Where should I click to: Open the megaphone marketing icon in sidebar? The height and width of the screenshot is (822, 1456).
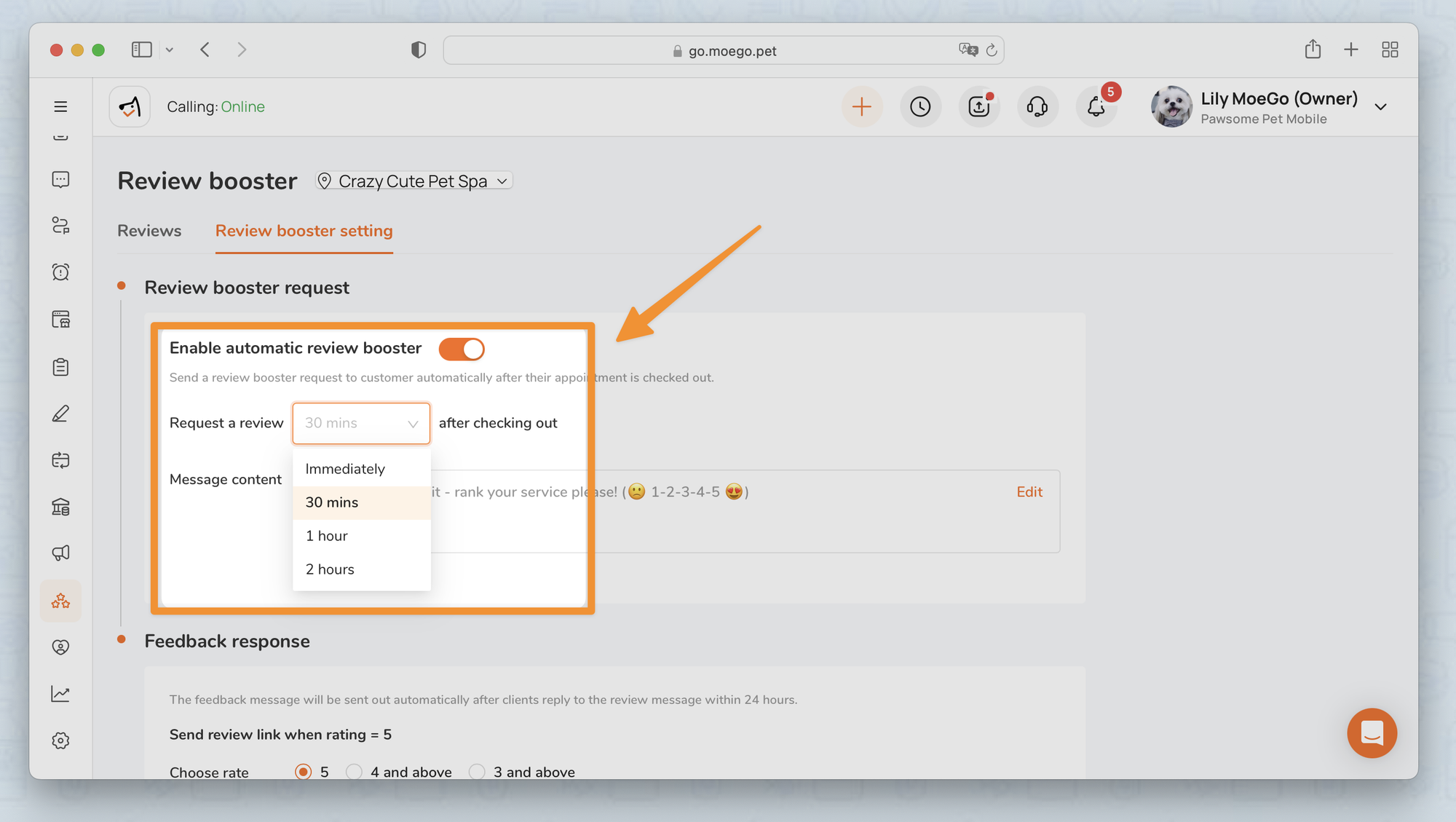[60, 553]
